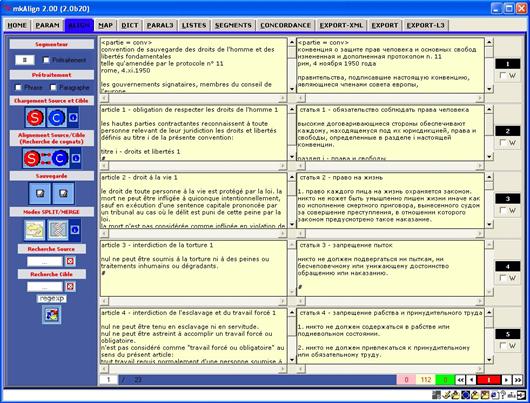Viewport: 530px width, 403px height.
Task: Open the PARAM tab
Action: click(x=47, y=25)
